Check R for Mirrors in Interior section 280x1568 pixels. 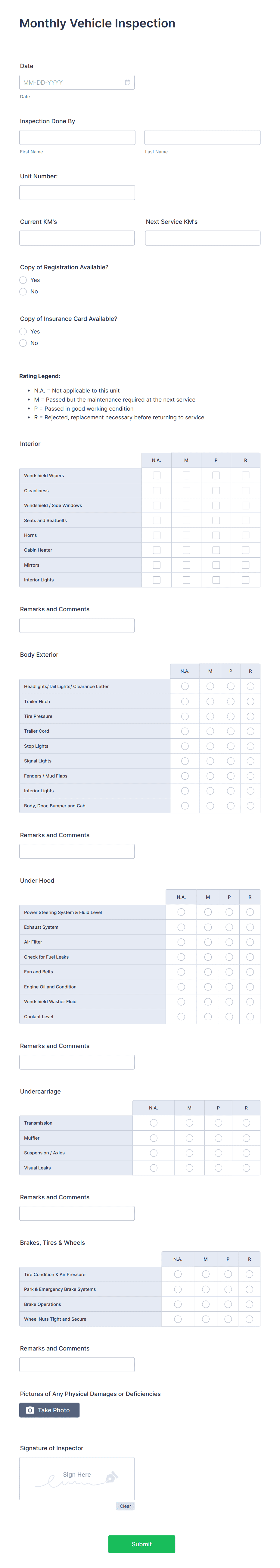click(x=245, y=565)
